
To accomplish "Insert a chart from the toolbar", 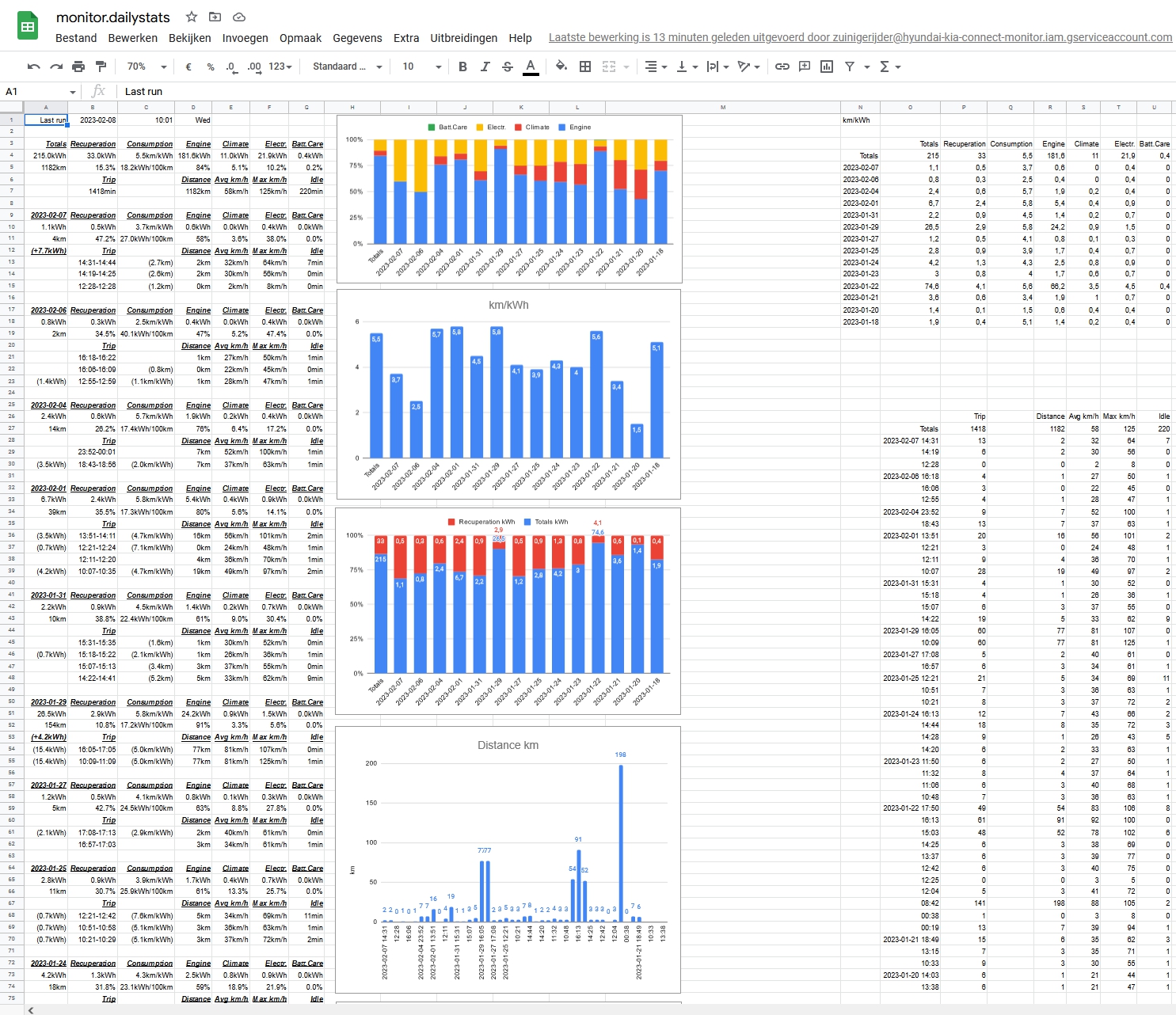I will (x=827, y=67).
